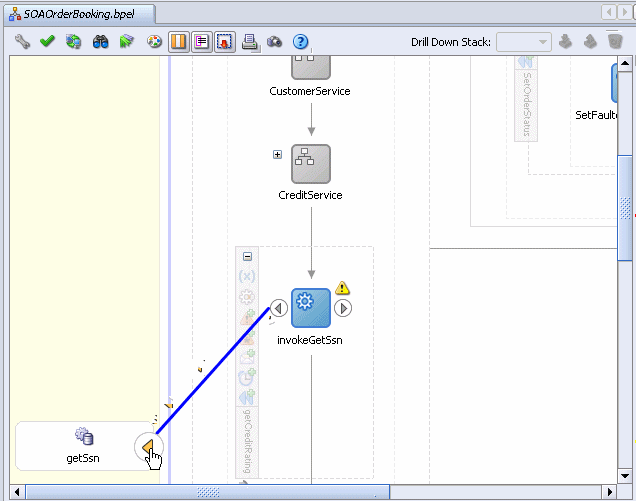Viewport: 636px width, 501px height.
Task: Click add compensation handler icon in scope strip
Action: point(247,397)
